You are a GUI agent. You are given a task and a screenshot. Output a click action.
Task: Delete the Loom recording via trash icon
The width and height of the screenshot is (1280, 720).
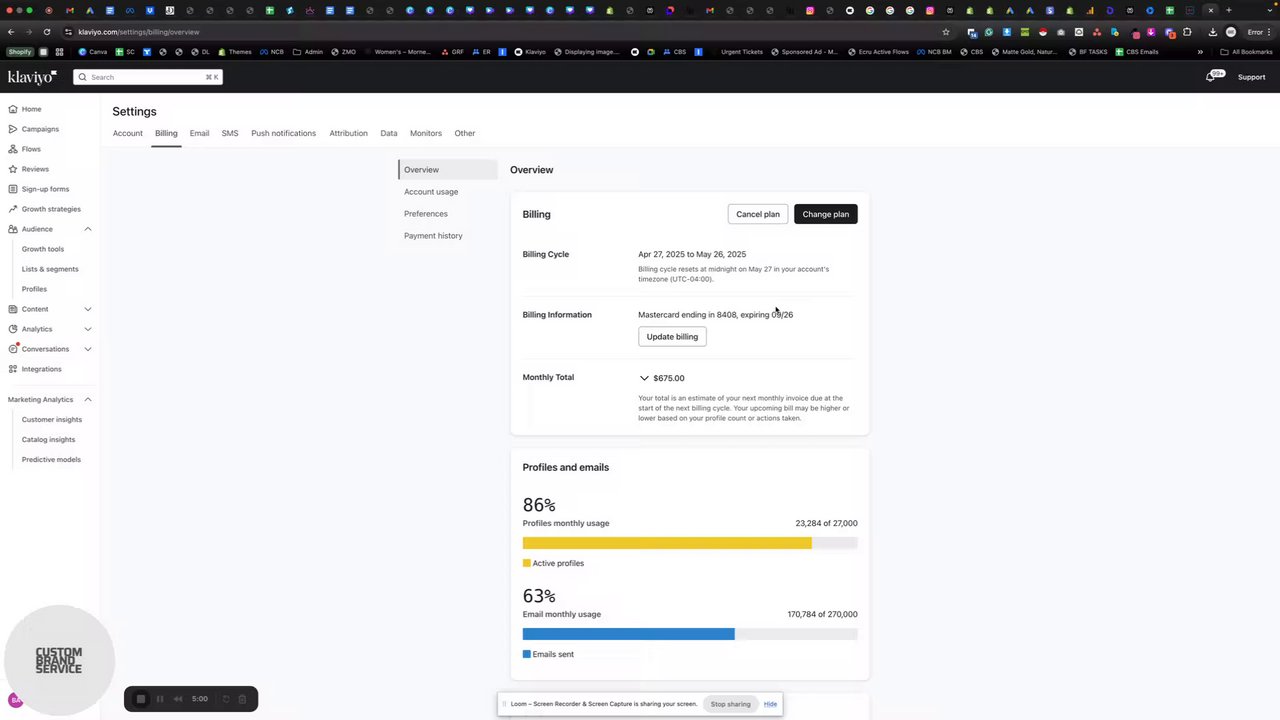[x=242, y=699]
